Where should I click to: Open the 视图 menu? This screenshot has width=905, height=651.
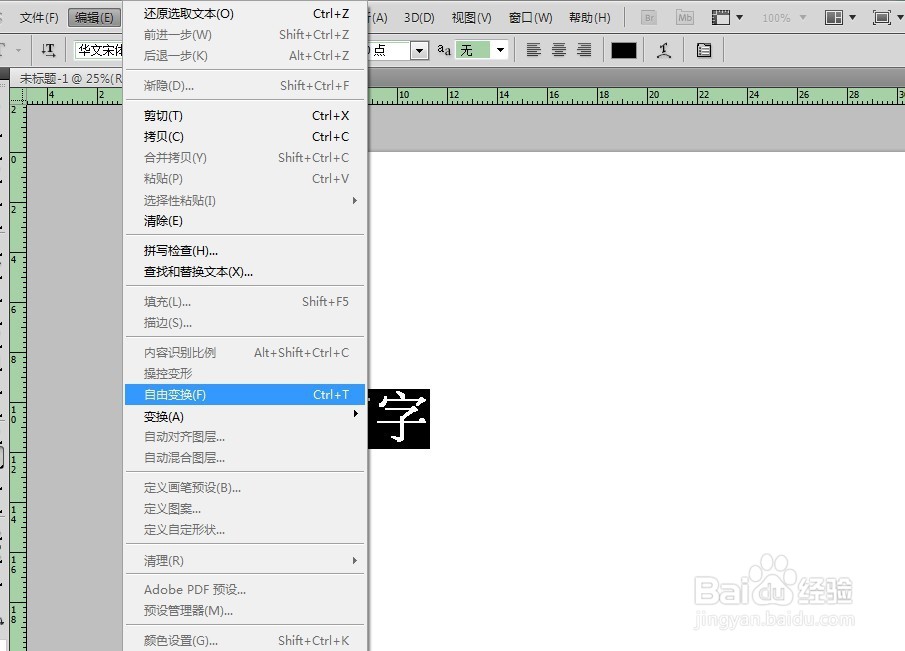(471, 16)
